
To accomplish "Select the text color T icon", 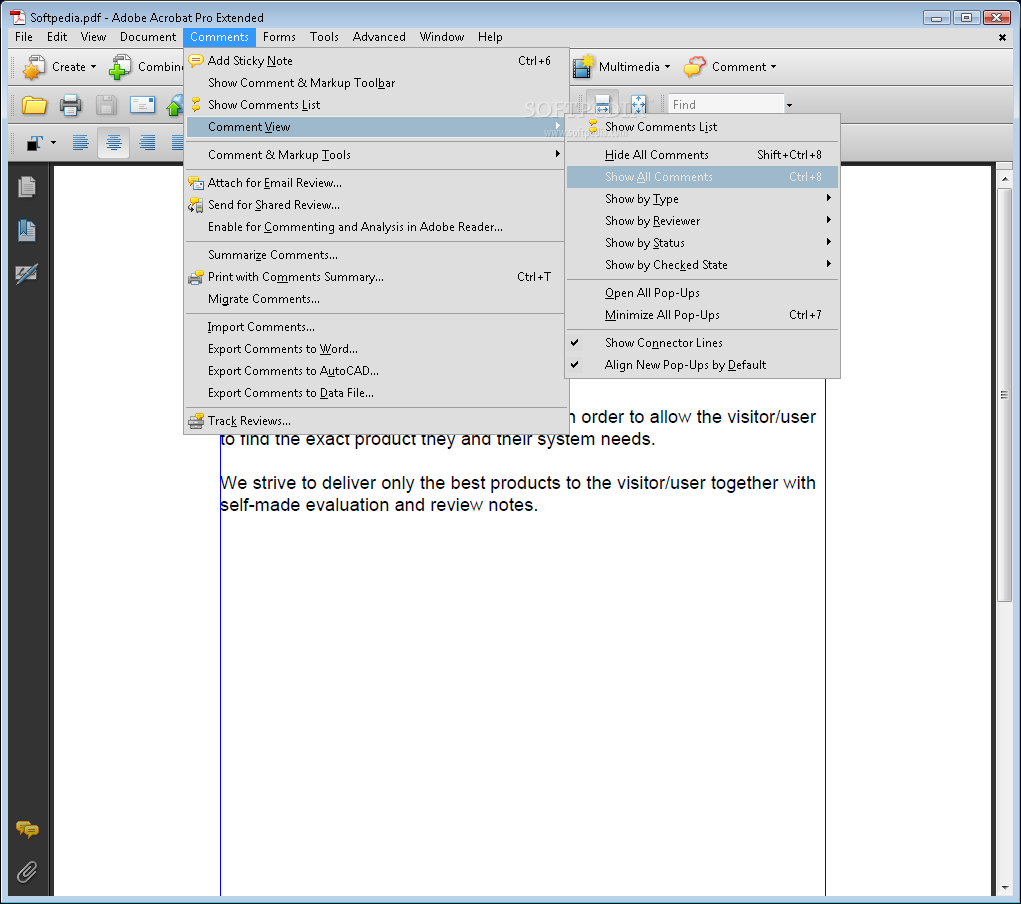I will pyautogui.click(x=35, y=143).
